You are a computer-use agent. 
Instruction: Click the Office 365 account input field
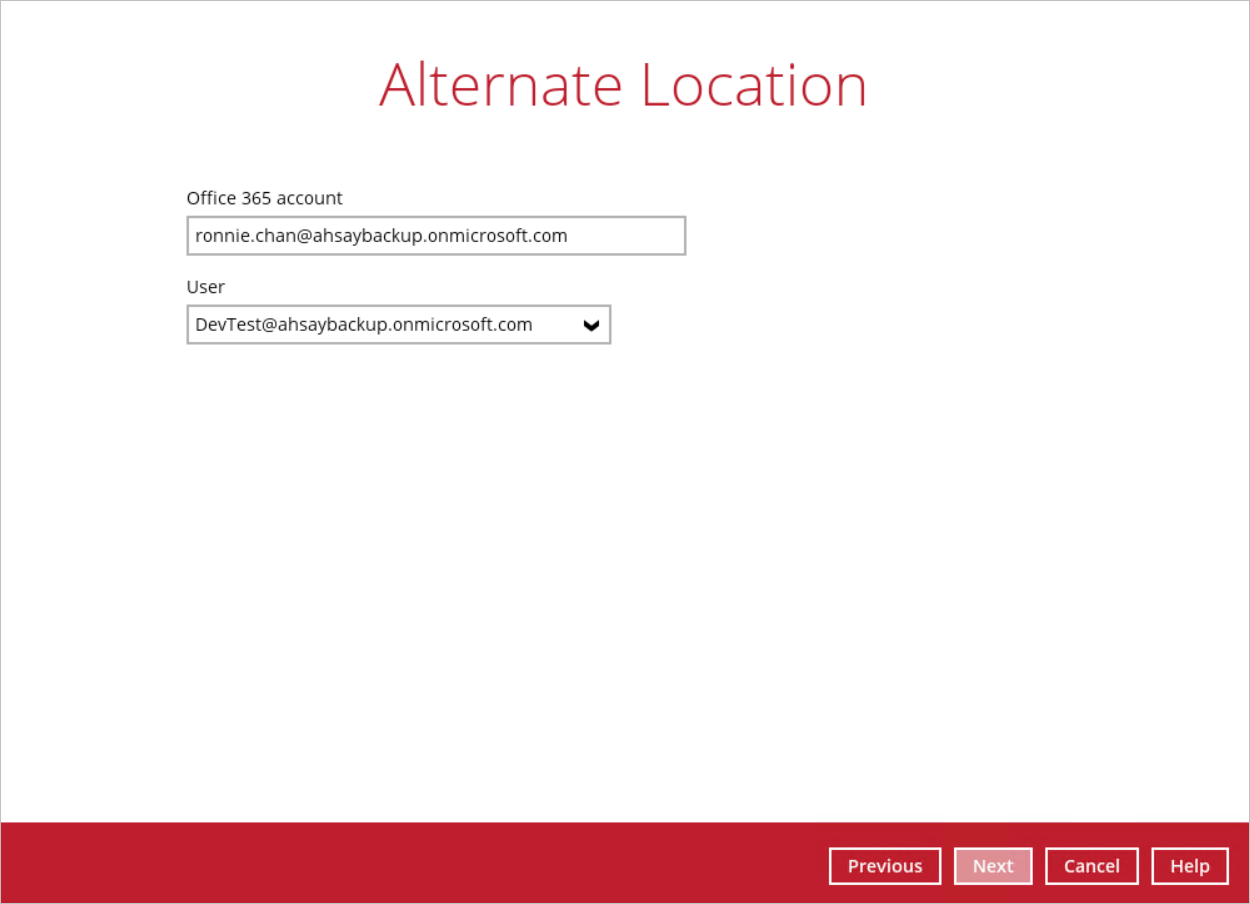tap(435, 236)
